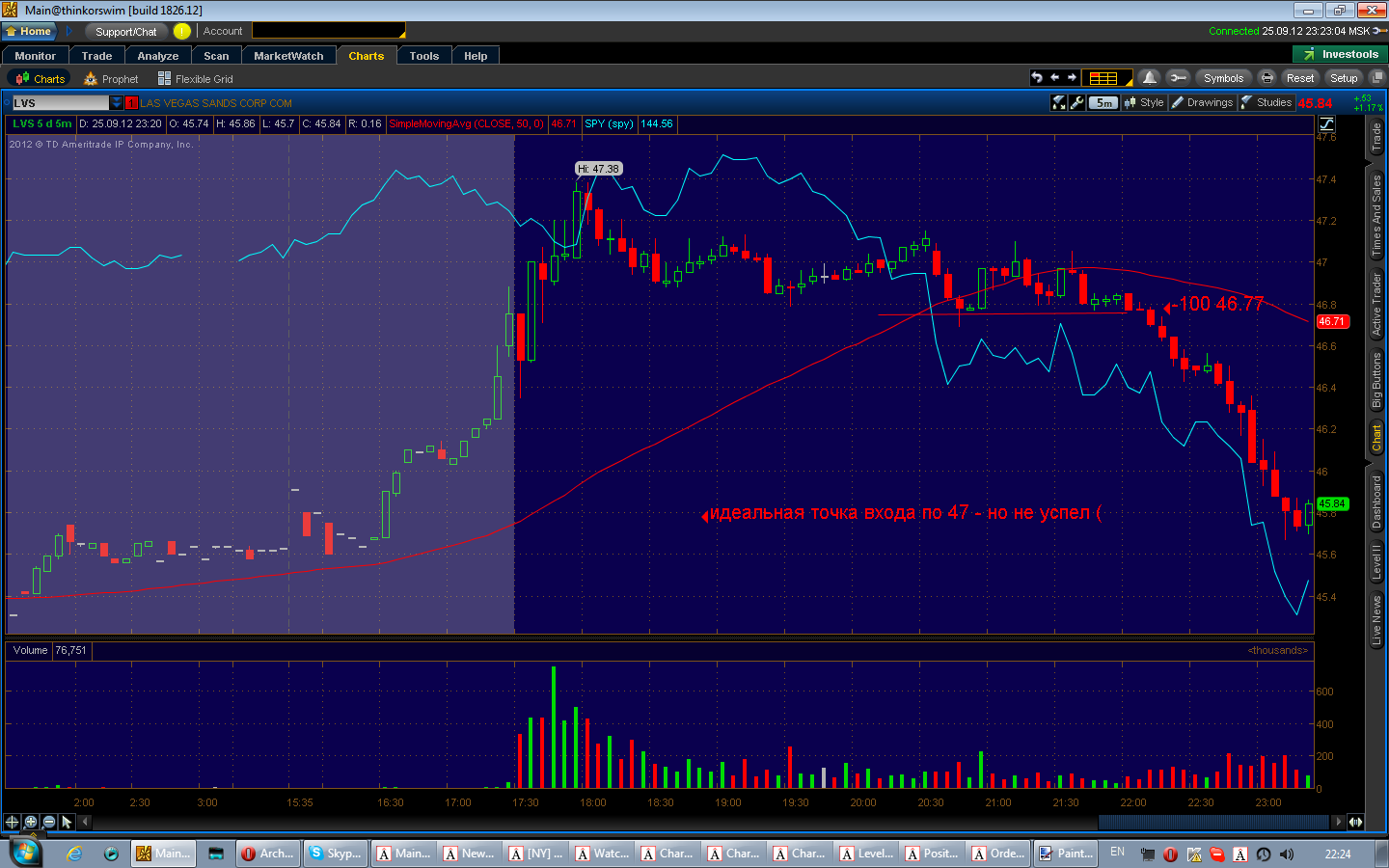Open the Tools tab
1389x868 pixels.
point(424,56)
